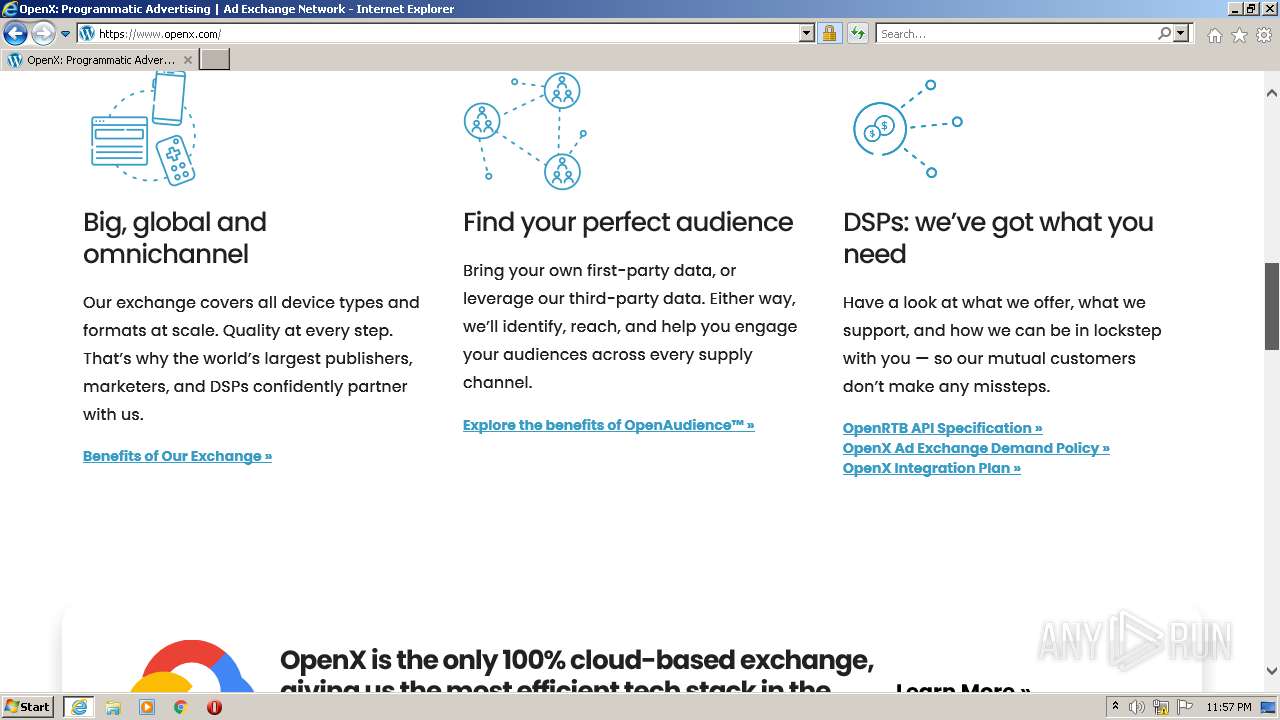The image size is (1280, 720).
Task: Open the 11:57 PM clock
Action: (1228, 707)
